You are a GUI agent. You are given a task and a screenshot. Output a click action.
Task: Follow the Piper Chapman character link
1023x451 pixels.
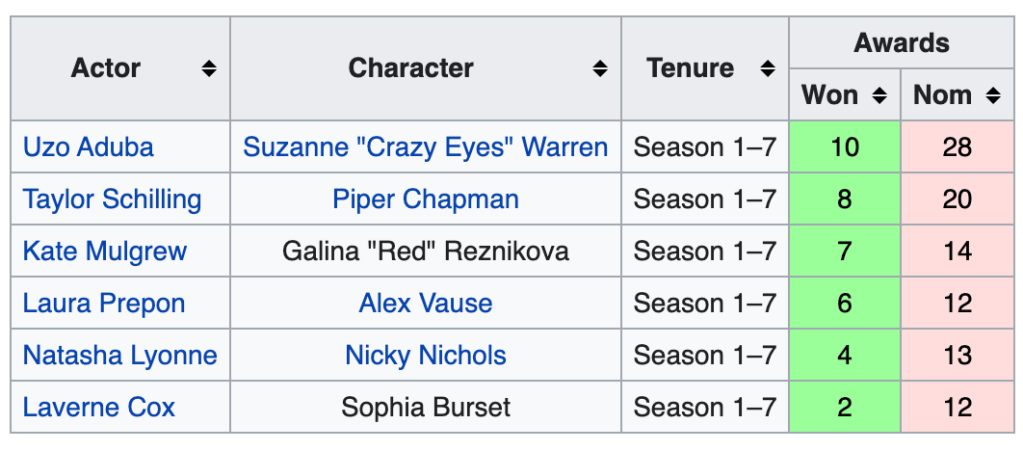pyautogui.click(x=425, y=200)
